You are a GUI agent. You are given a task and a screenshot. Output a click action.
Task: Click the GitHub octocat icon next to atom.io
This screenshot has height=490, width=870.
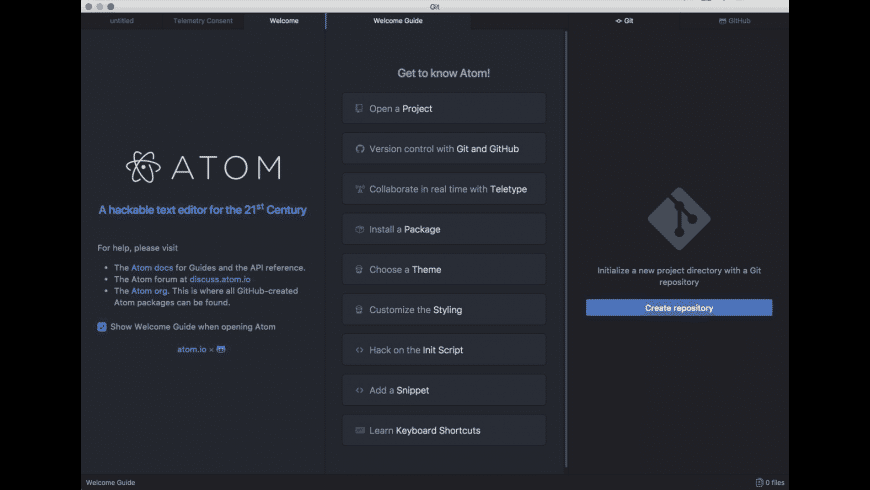221,350
